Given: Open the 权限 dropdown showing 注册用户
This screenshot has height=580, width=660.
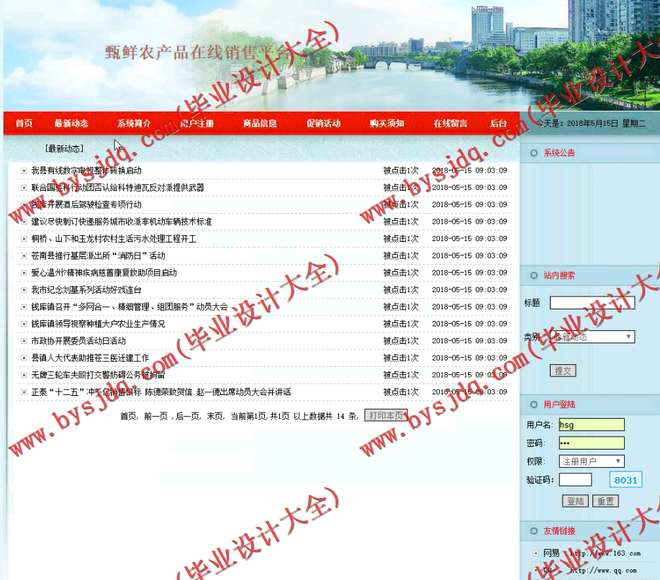Looking at the screenshot, I should tap(592, 461).
